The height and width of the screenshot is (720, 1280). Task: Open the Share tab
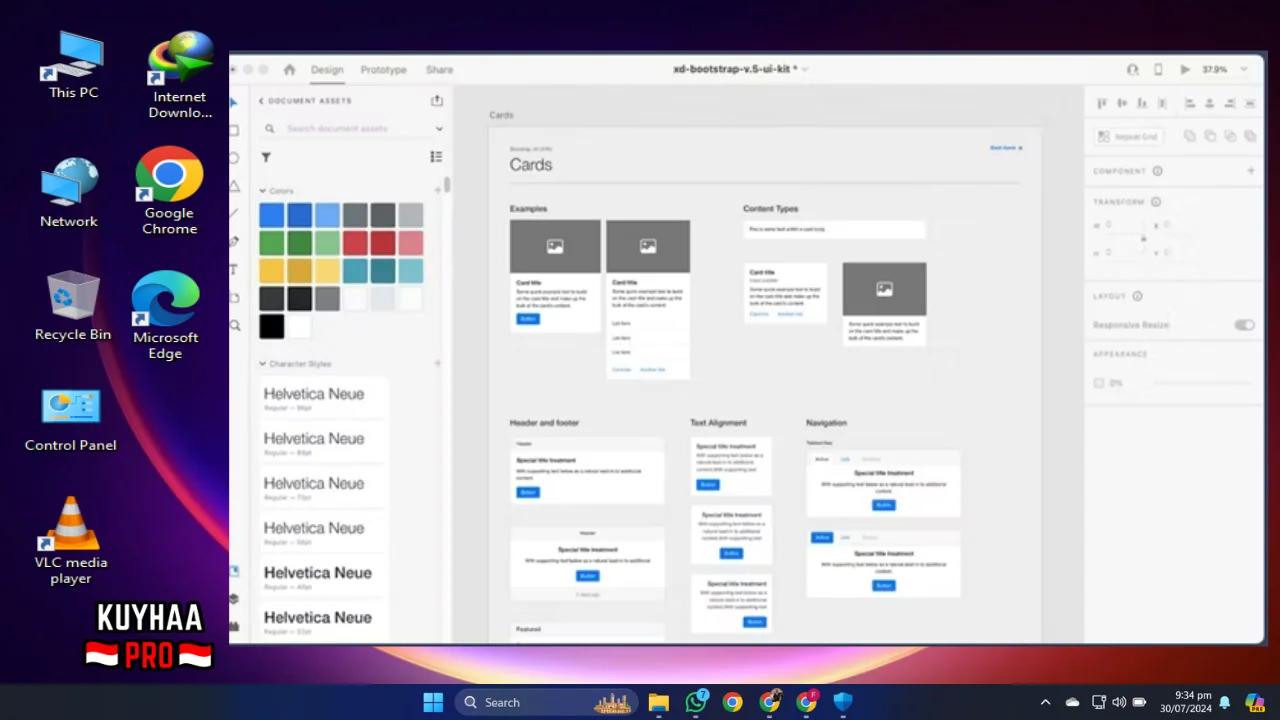[x=439, y=70]
